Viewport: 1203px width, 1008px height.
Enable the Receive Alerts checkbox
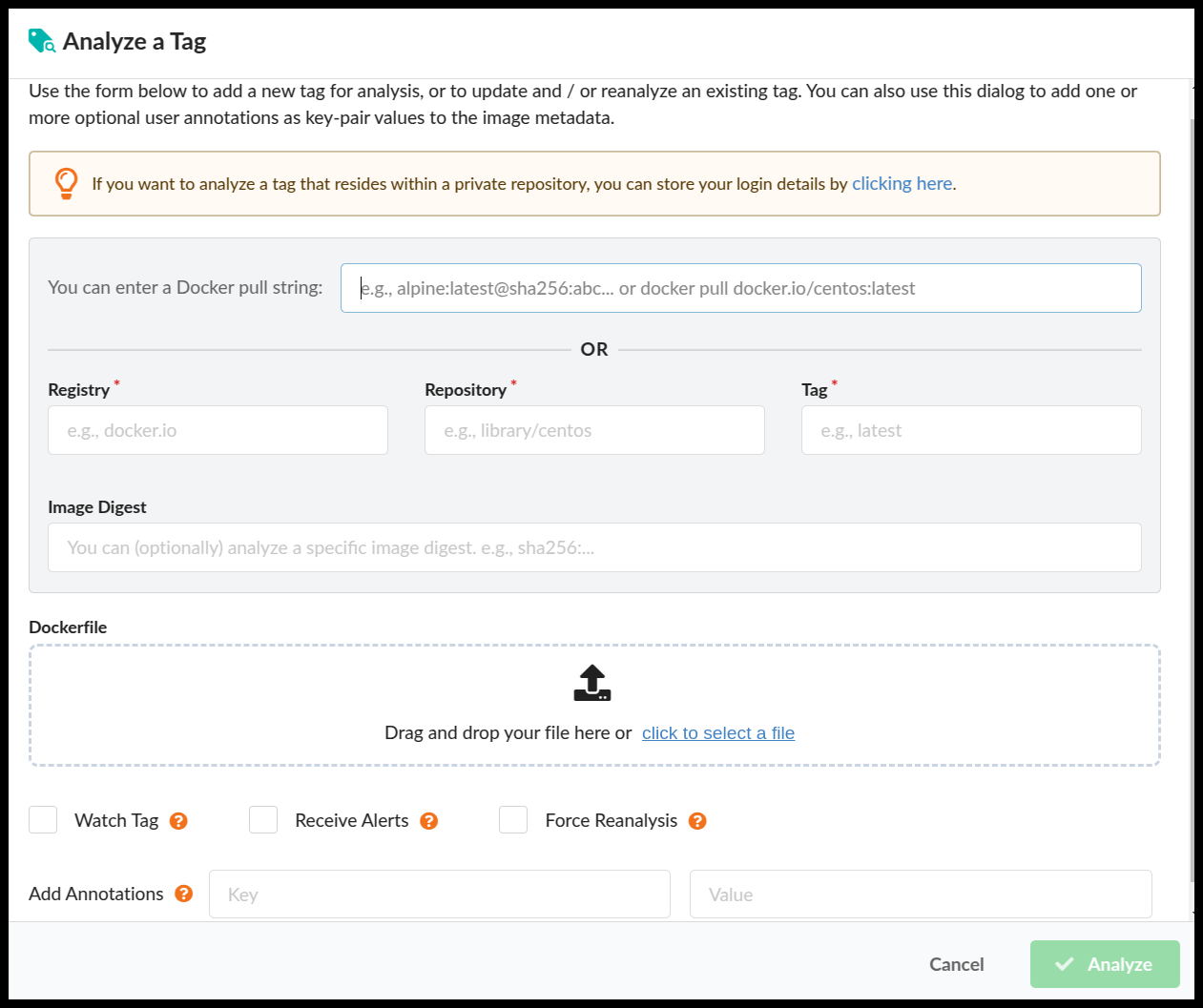263,820
